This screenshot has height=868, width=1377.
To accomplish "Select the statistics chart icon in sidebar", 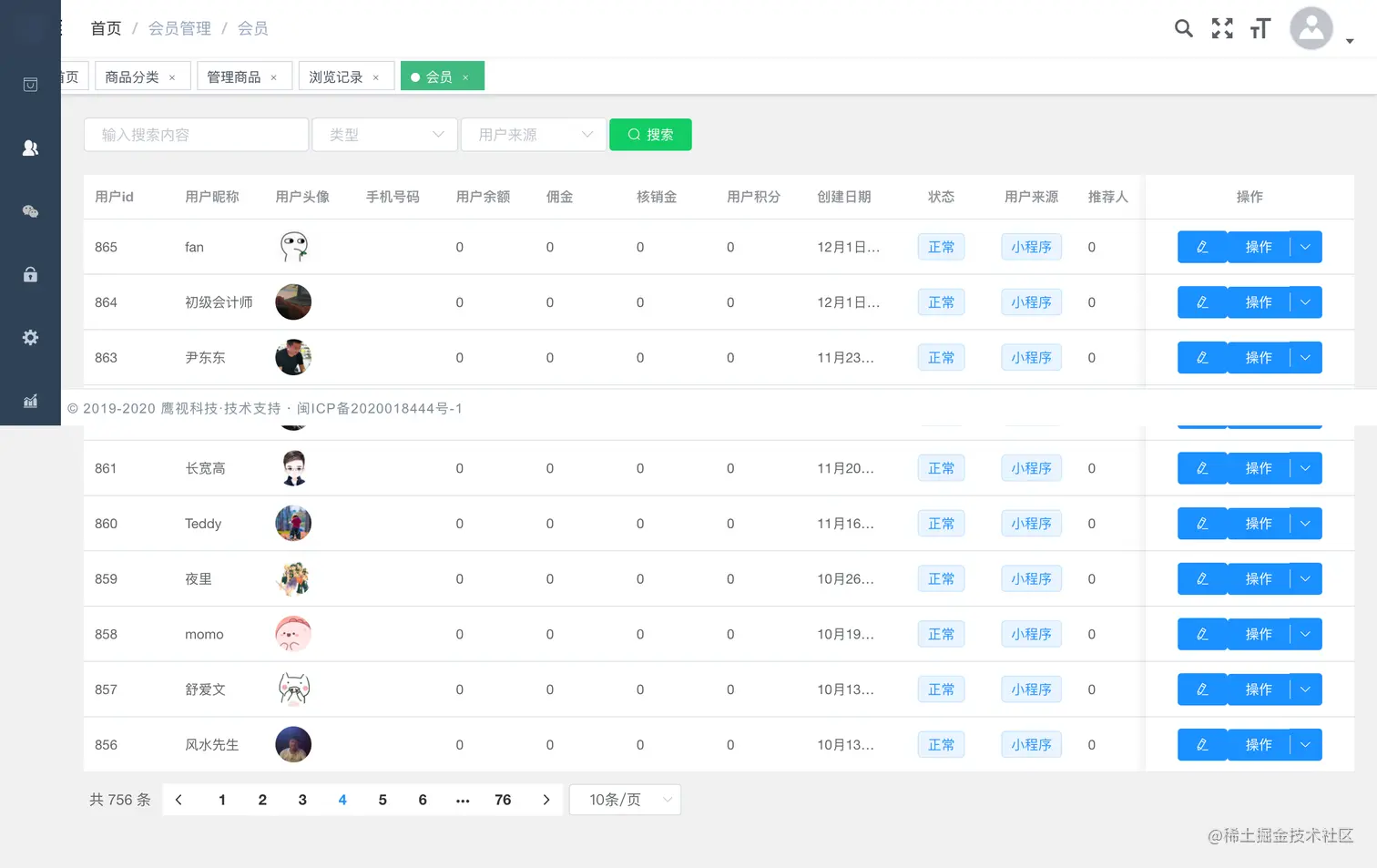I will pos(30,401).
